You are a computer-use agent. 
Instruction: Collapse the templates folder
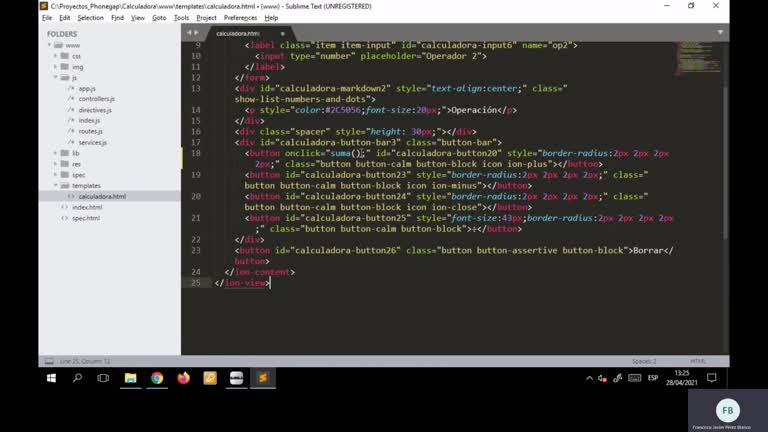57,186
